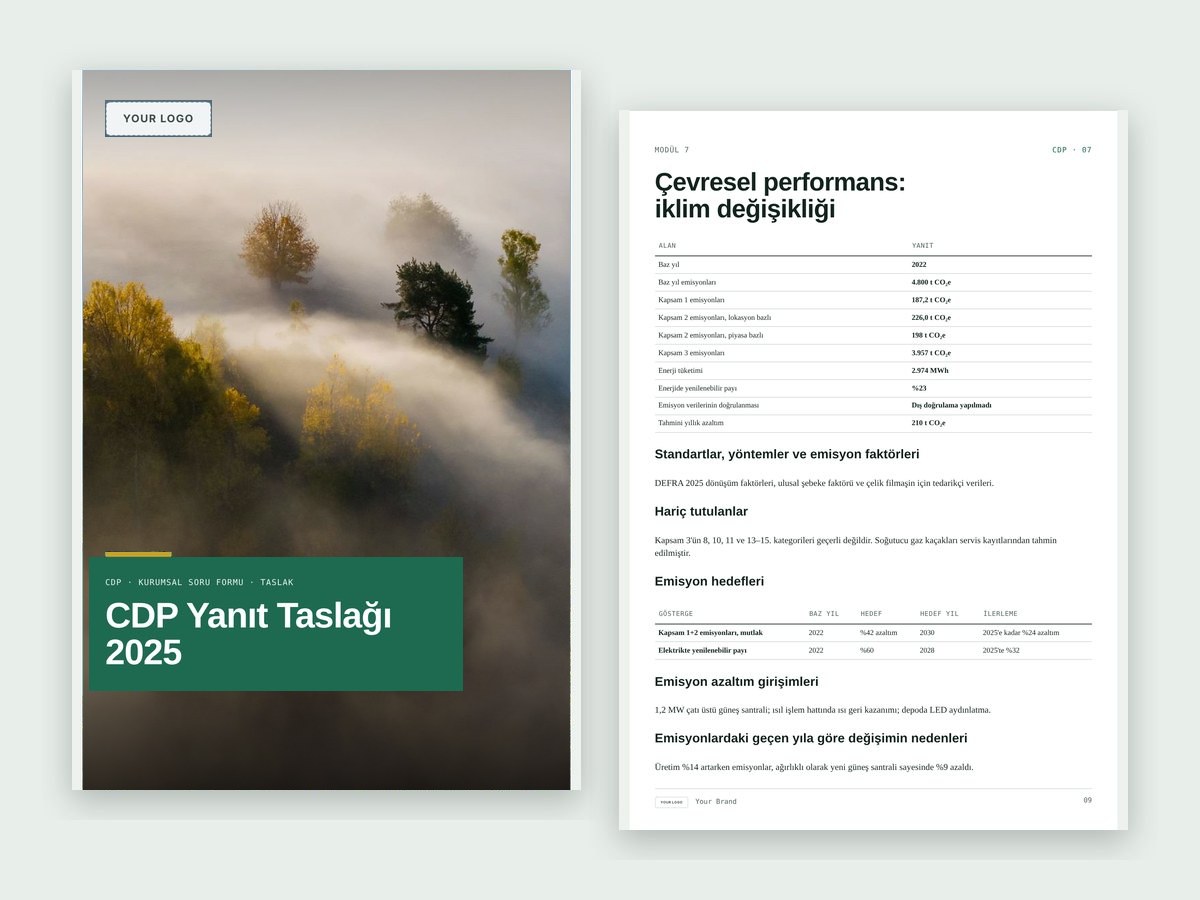Click the 'Emisyon azaltım girişimleri' heading
1200x900 pixels.
click(736, 682)
